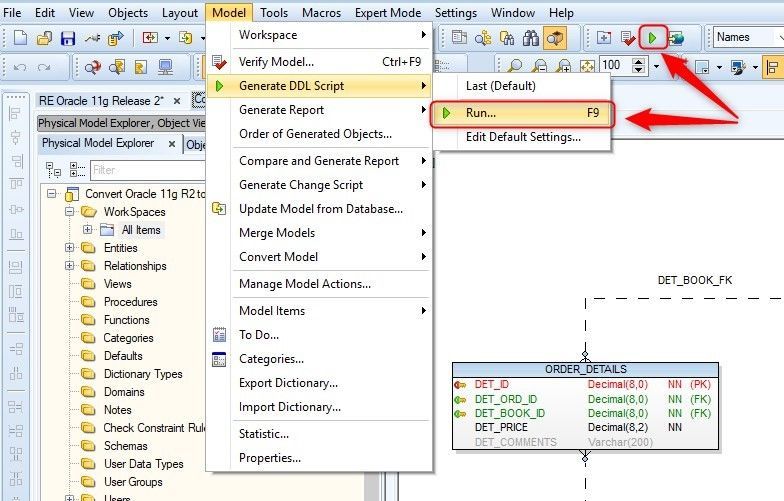Choose Update Model from Database...
The image size is (784, 501).
pyautogui.click(x=319, y=209)
